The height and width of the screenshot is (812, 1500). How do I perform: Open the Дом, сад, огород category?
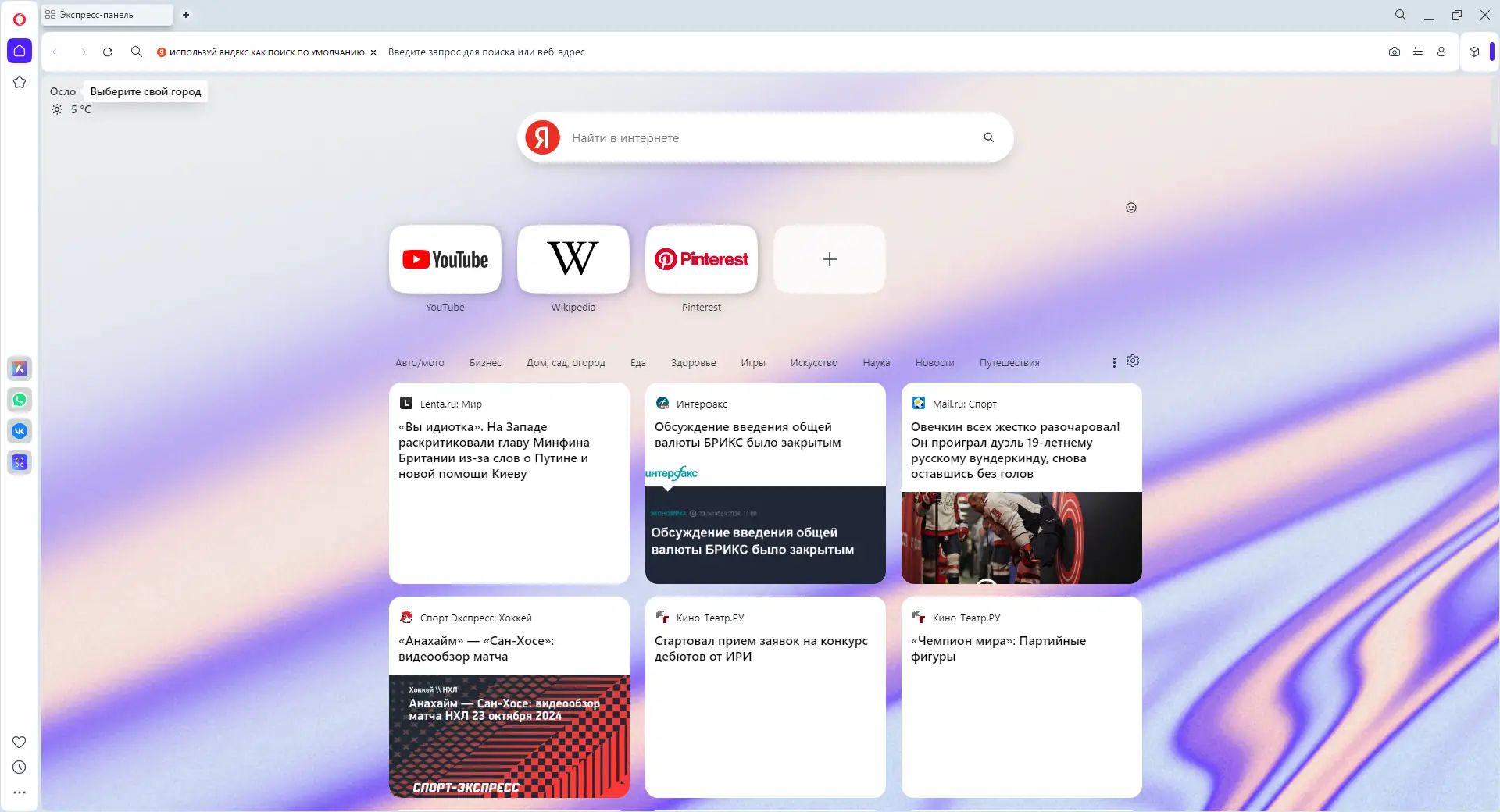pos(566,363)
